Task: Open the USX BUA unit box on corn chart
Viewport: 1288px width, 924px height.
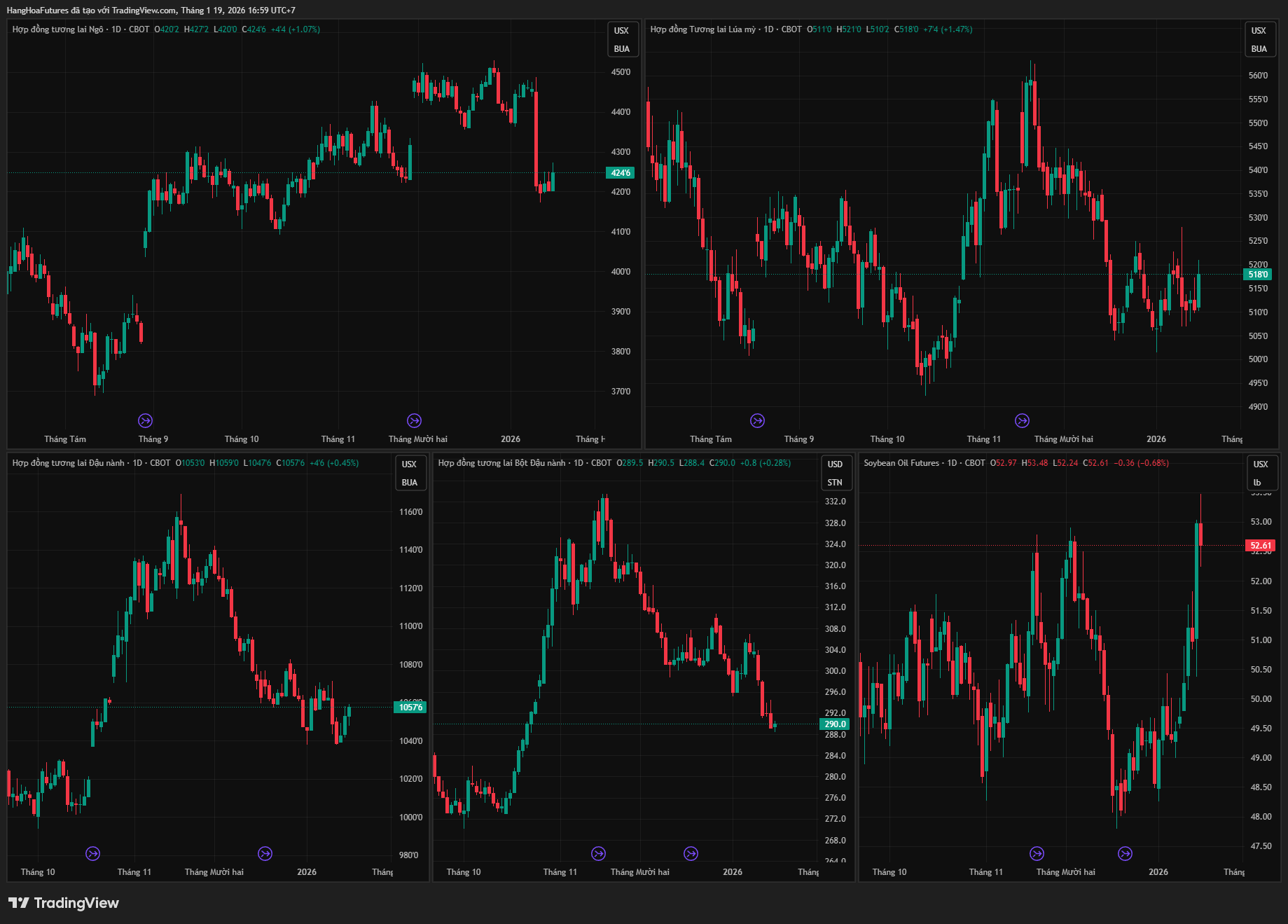Action: 621,39
